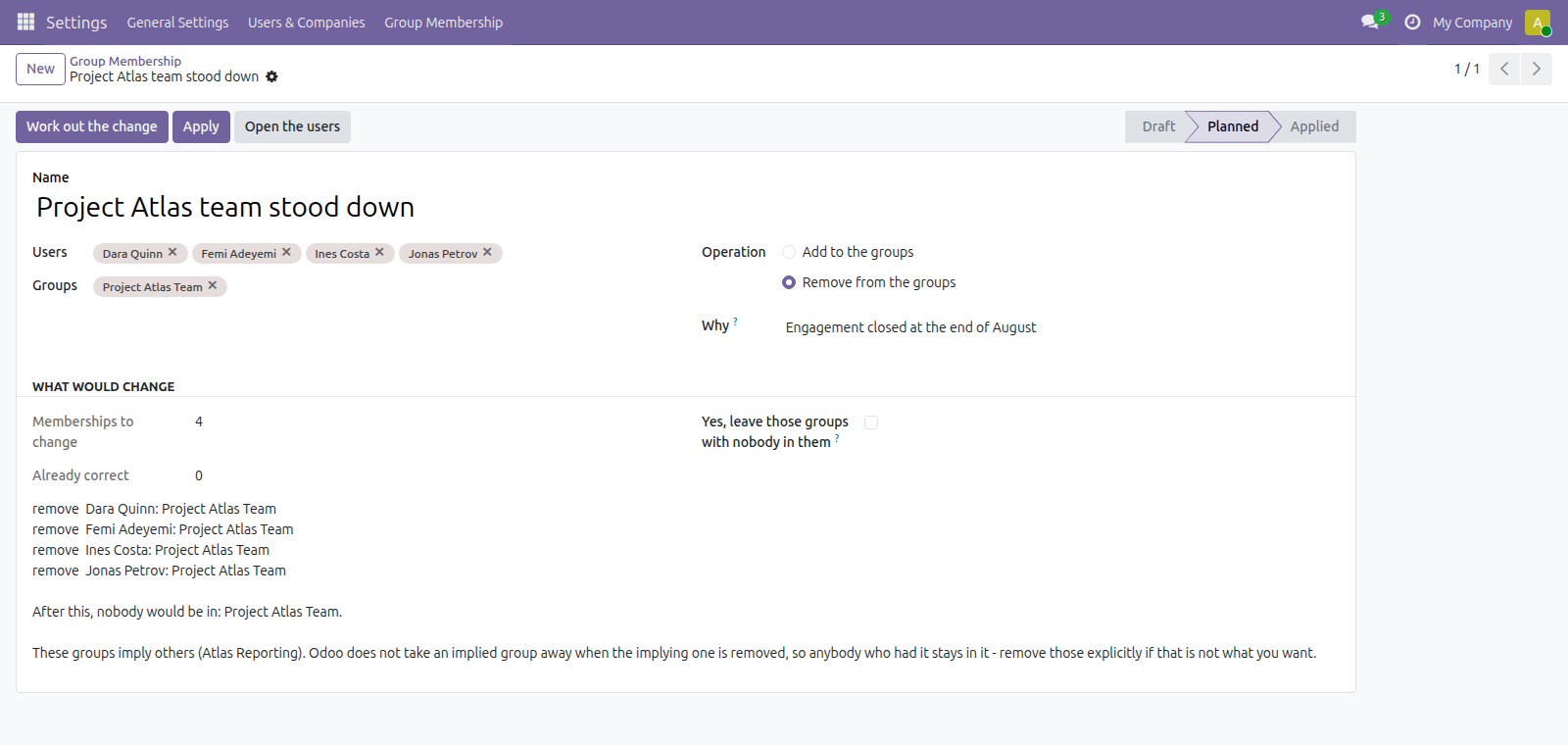
Task: Select Remove from the groups option
Action: coord(789,282)
